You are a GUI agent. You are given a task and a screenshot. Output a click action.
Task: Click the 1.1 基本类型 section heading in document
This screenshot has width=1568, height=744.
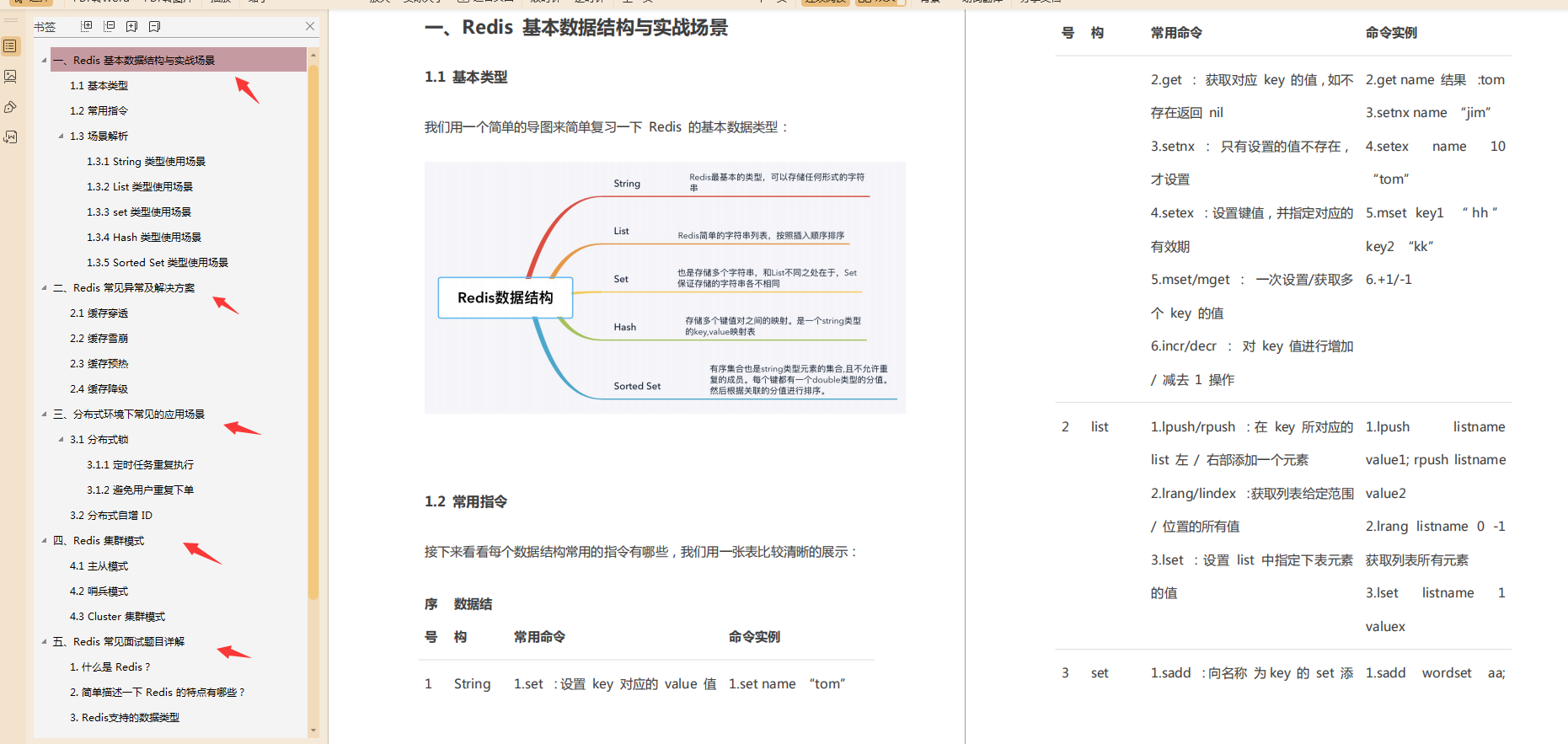click(466, 77)
